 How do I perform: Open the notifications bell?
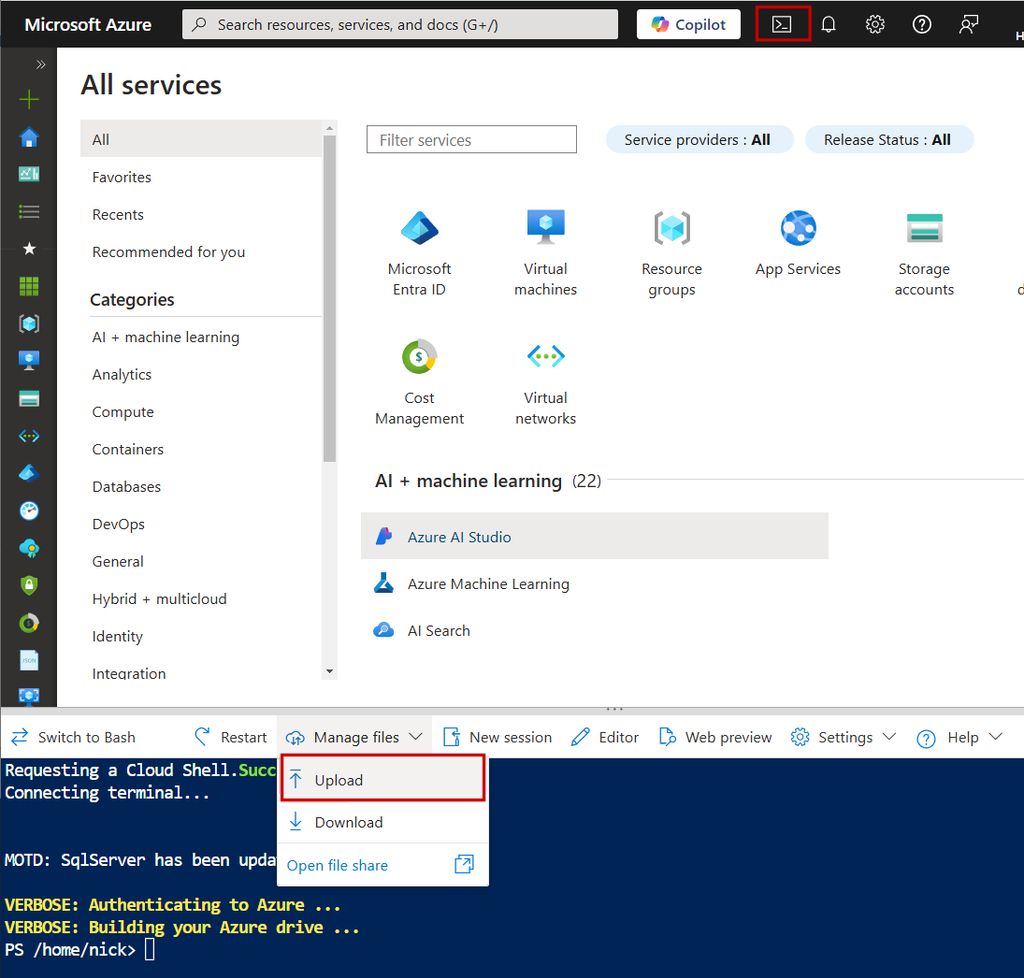coord(828,25)
